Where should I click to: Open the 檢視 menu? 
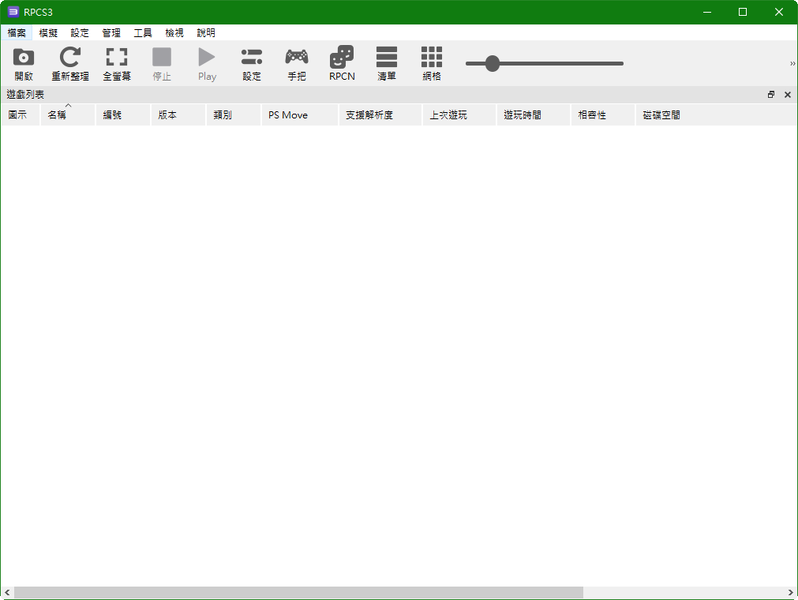point(174,33)
